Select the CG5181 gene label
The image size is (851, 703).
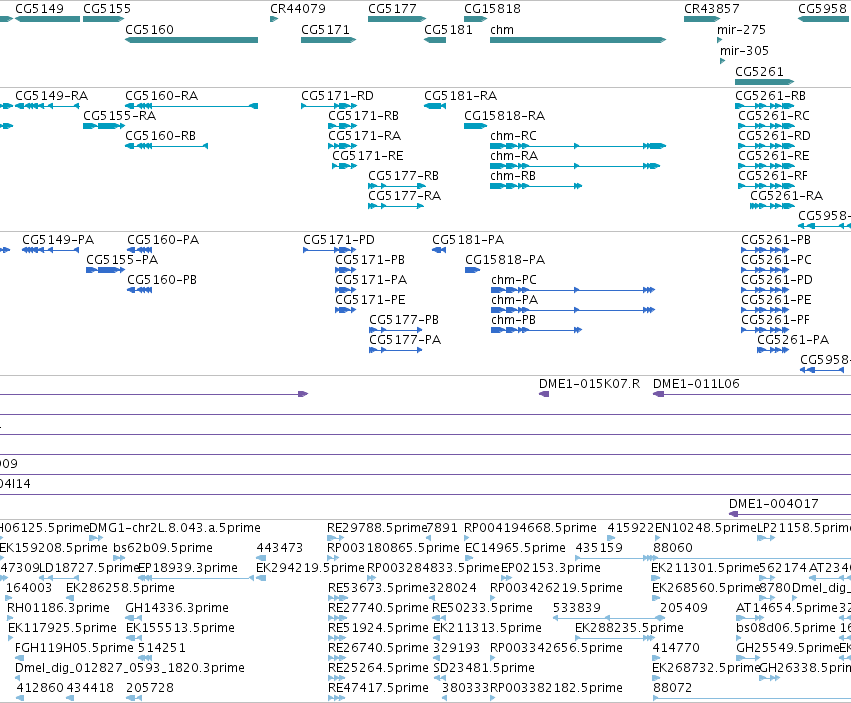tap(448, 30)
